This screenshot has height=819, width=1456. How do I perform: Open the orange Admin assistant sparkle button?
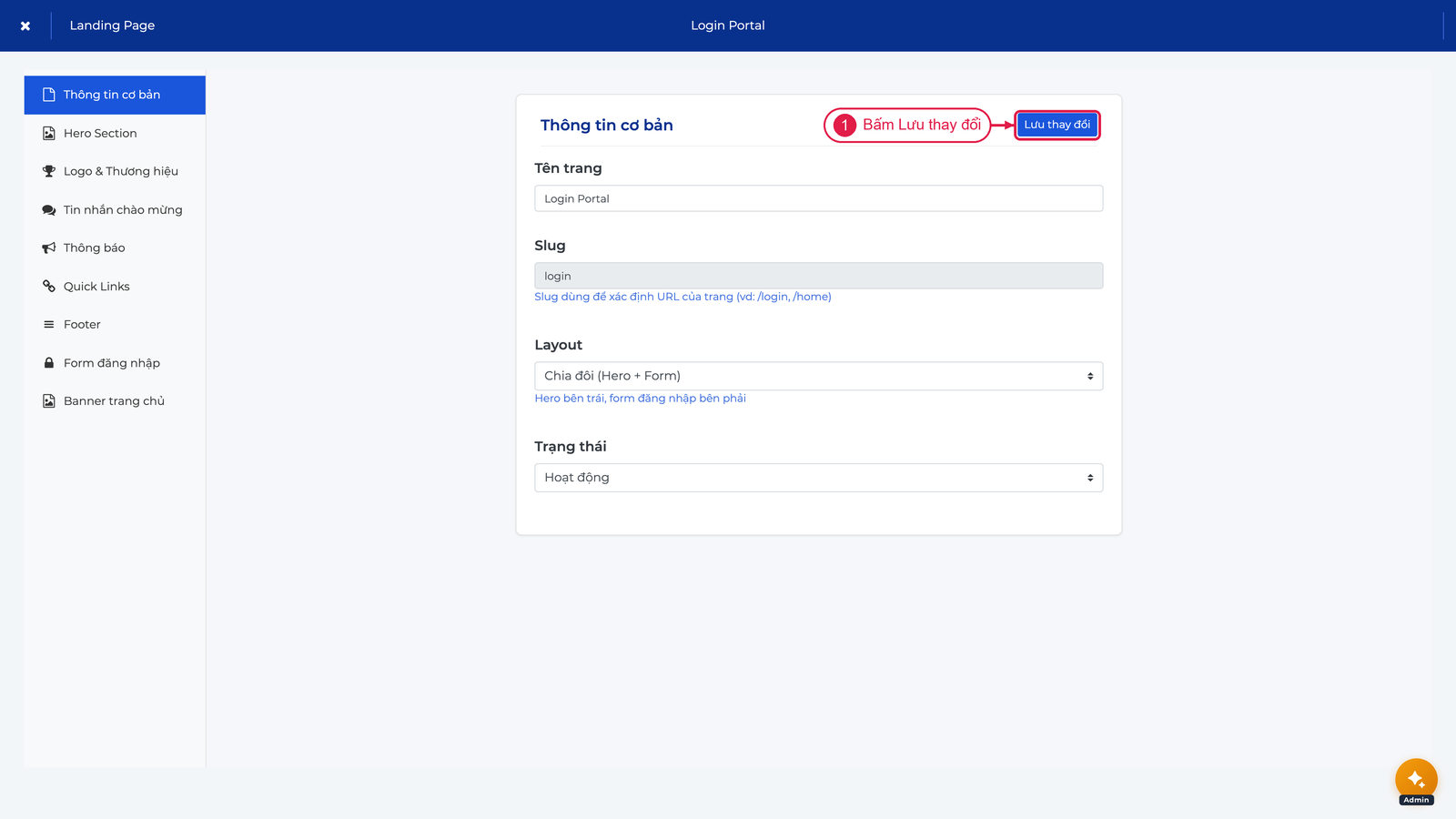coord(1416,780)
